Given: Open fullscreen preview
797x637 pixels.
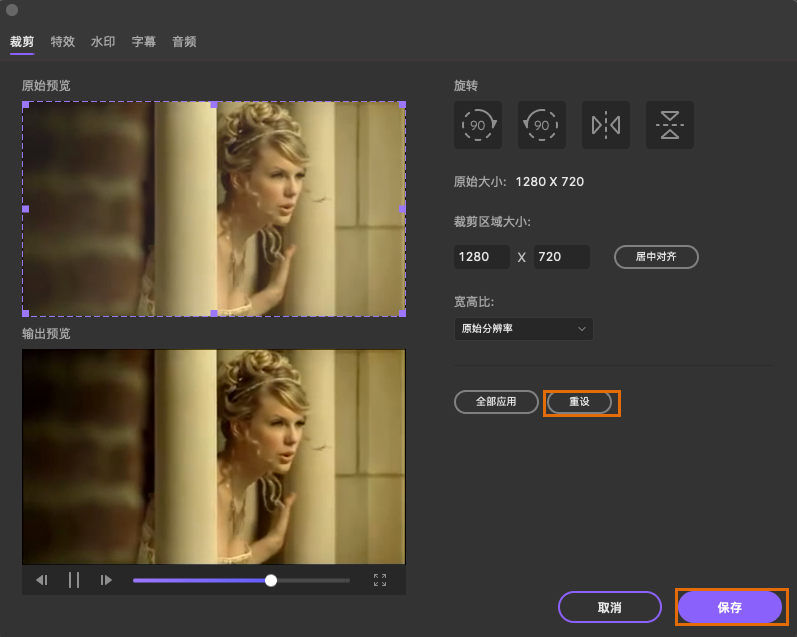Looking at the screenshot, I should point(380,580).
